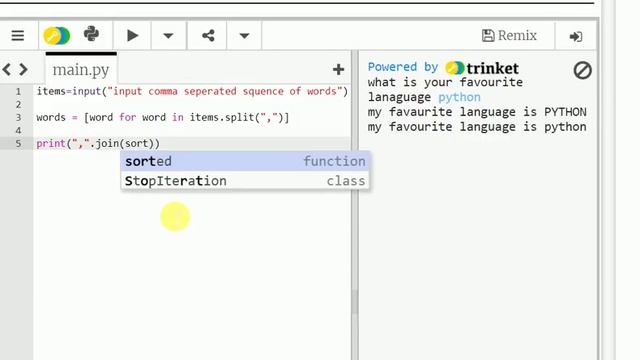Go to previous file tab arrow

7,69
